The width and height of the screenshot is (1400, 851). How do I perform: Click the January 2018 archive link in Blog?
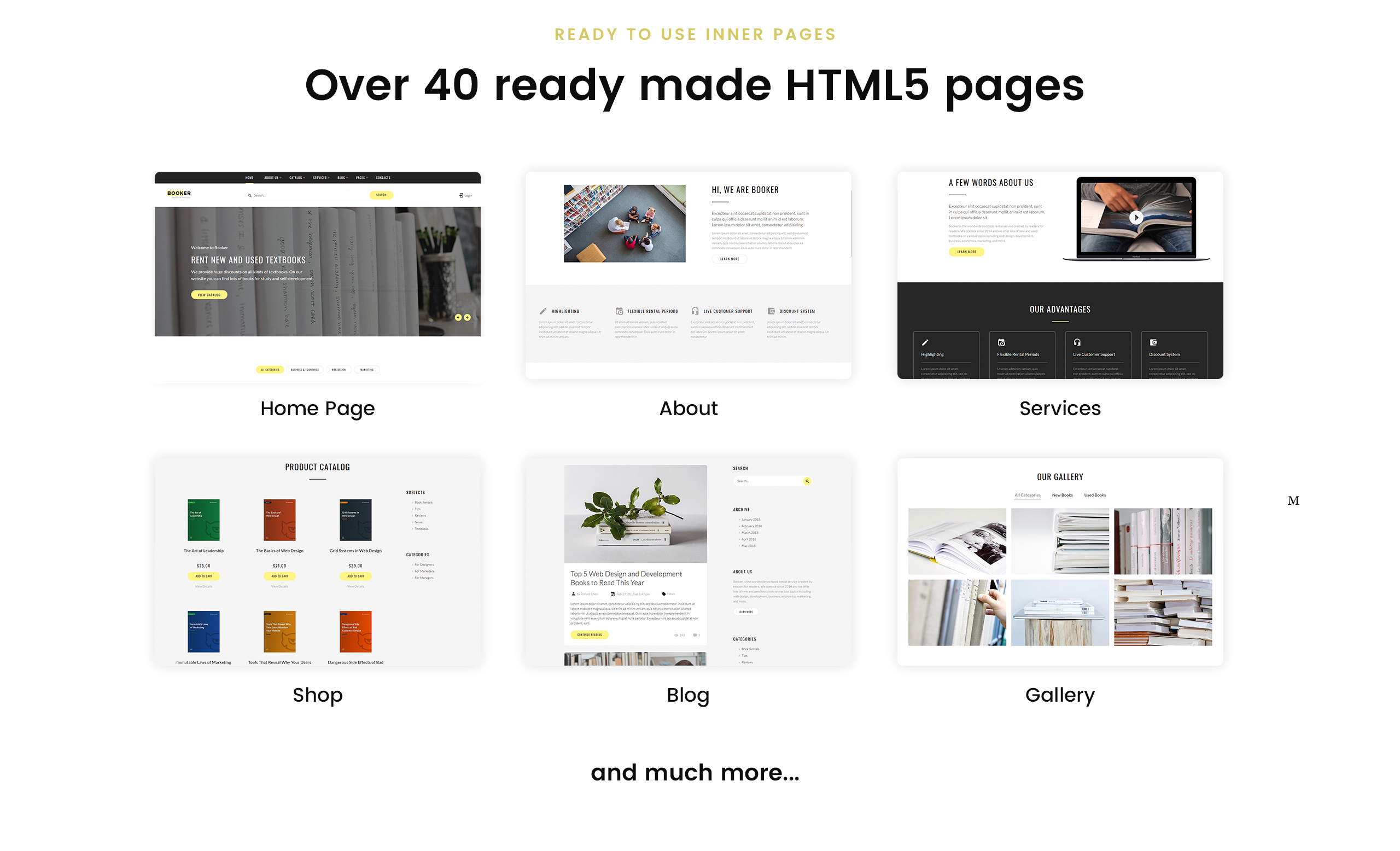tap(750, 520)
